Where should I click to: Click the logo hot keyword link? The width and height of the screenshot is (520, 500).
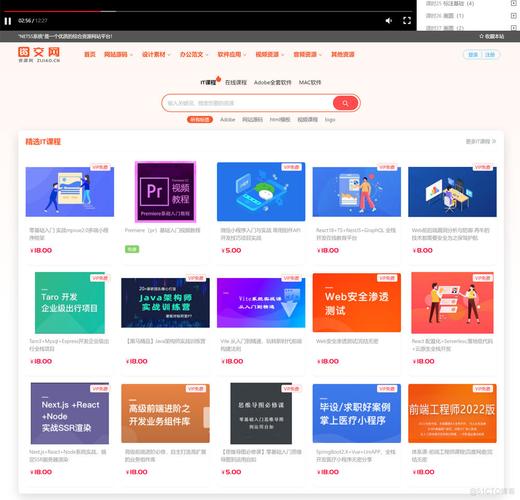pyautogui.click(x=330, y=119)
